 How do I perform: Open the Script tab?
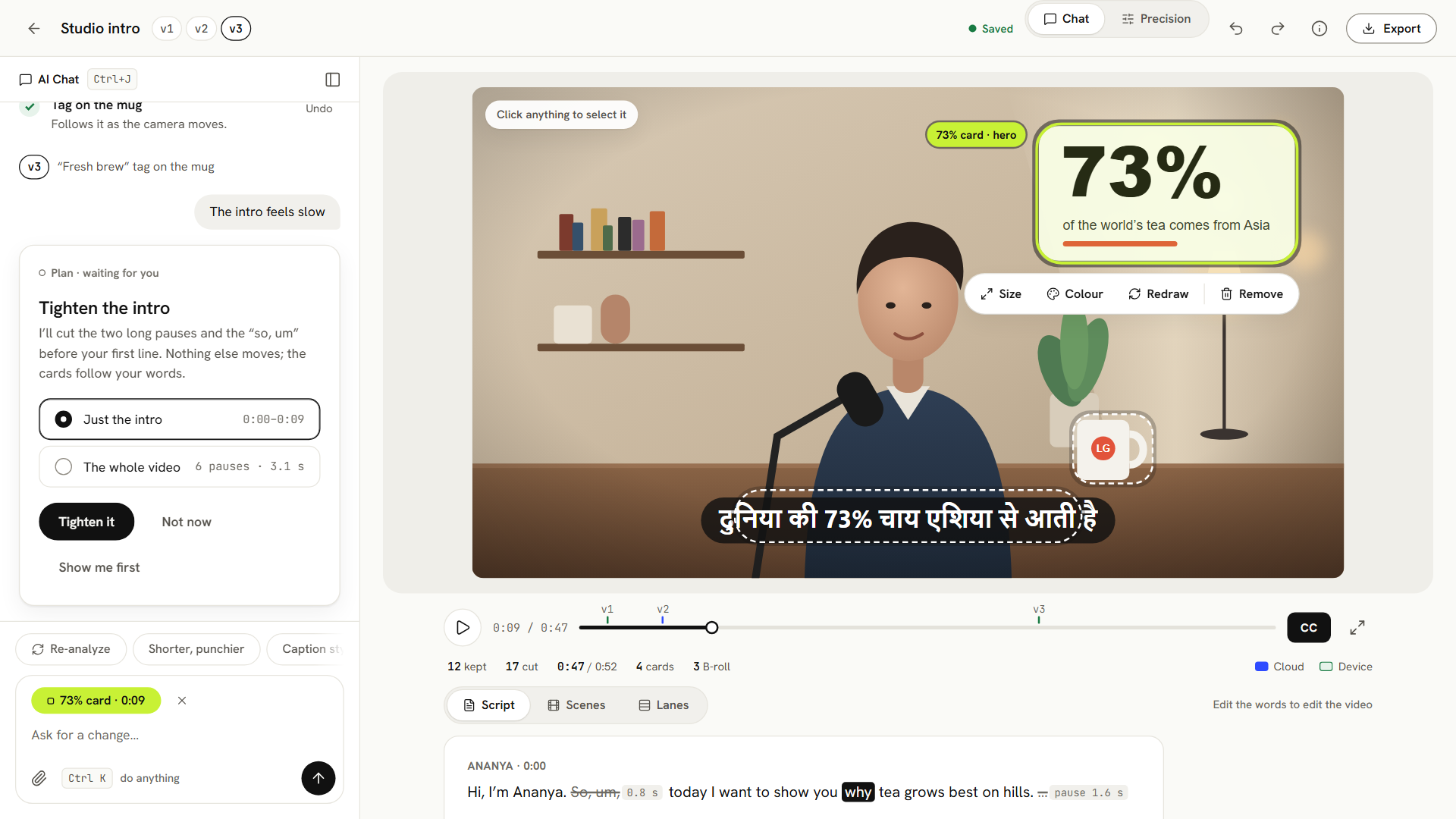click(x=489, y=705)
